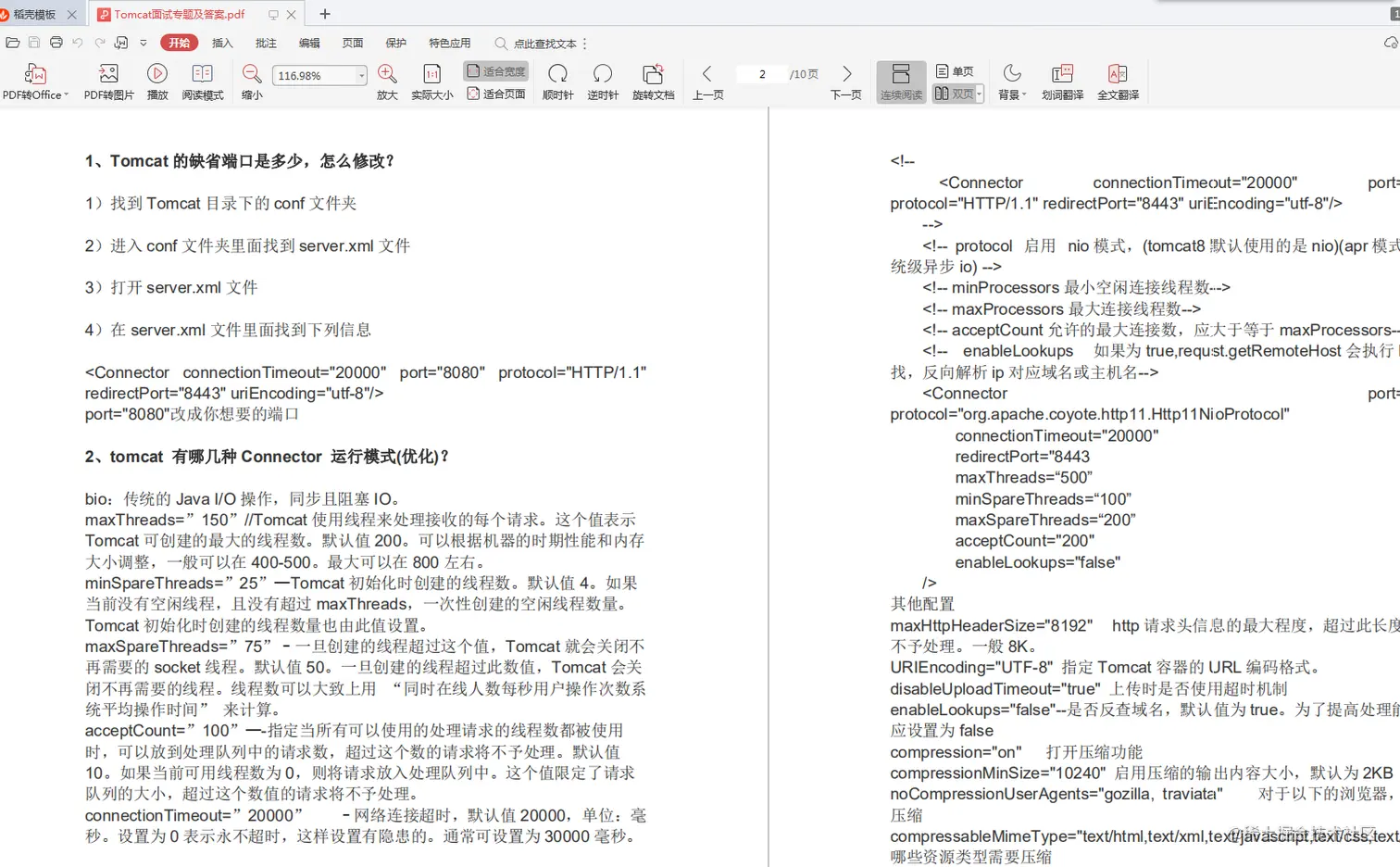Toggle 适合宽度 fit width
1400x867 pixels.
[496, 71]
